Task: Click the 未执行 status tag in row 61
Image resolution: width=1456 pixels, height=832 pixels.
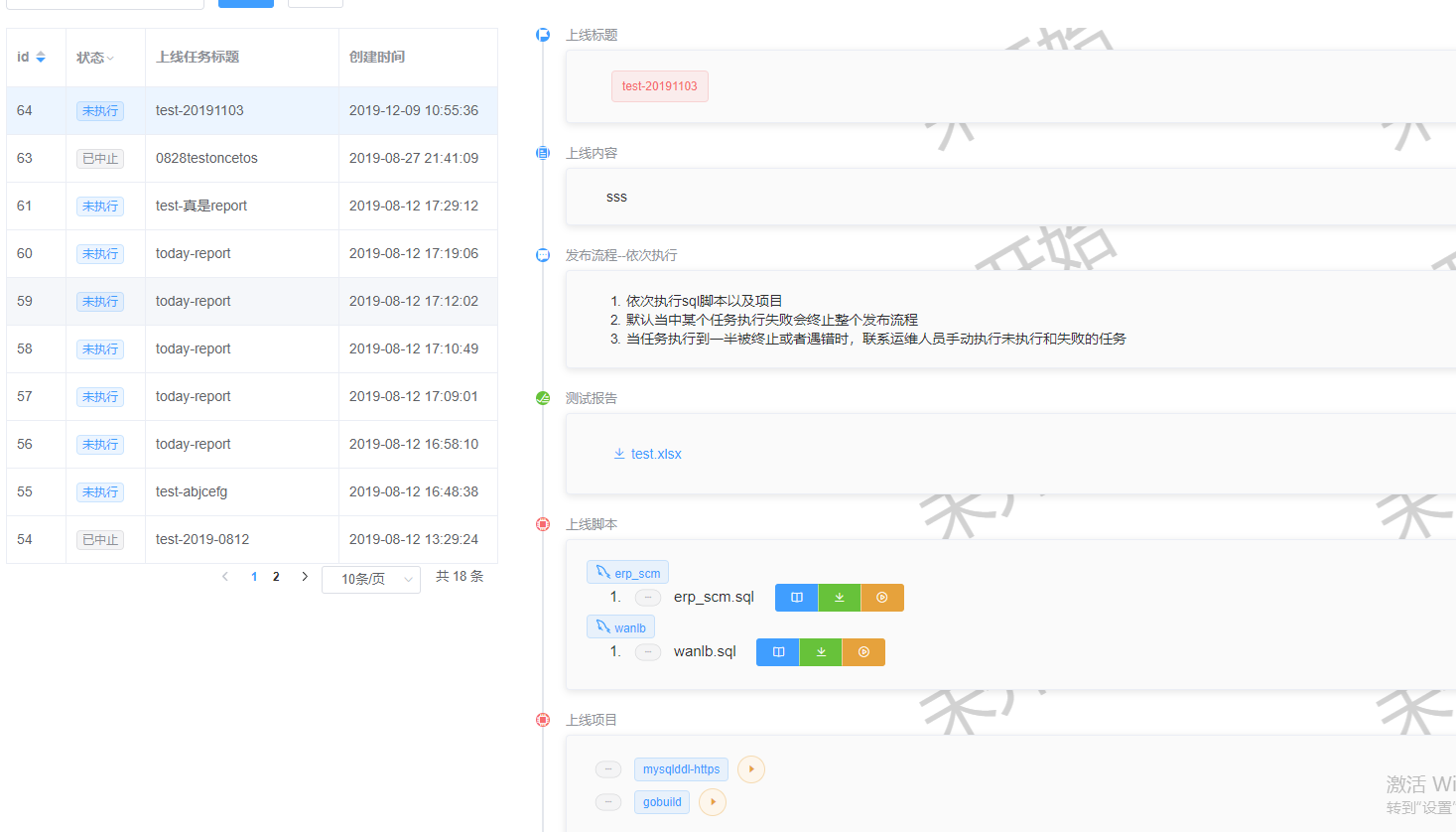Action: [100, 207]
